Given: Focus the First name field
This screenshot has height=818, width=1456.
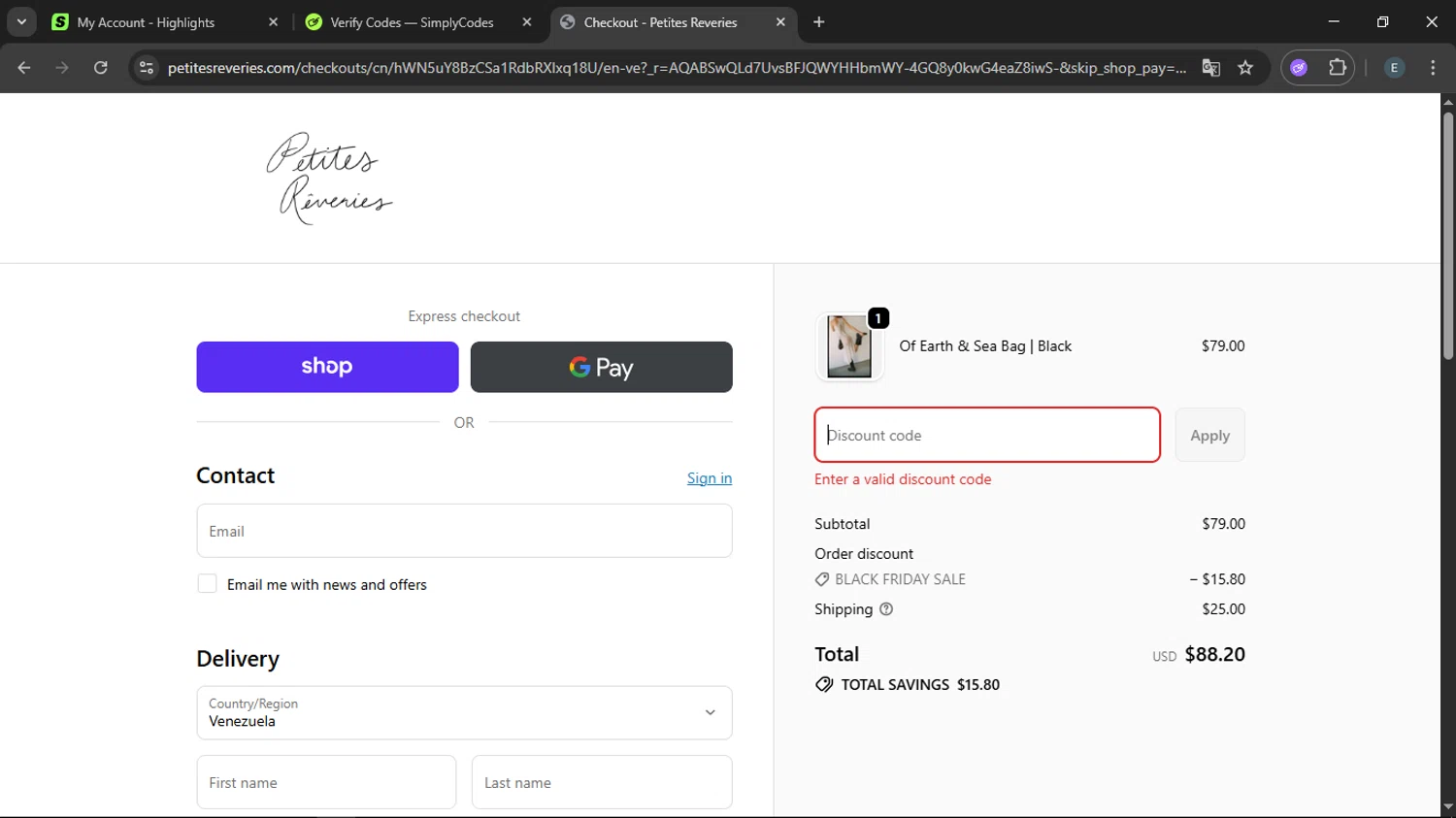Looking at the screenshot, I should 326,782.
